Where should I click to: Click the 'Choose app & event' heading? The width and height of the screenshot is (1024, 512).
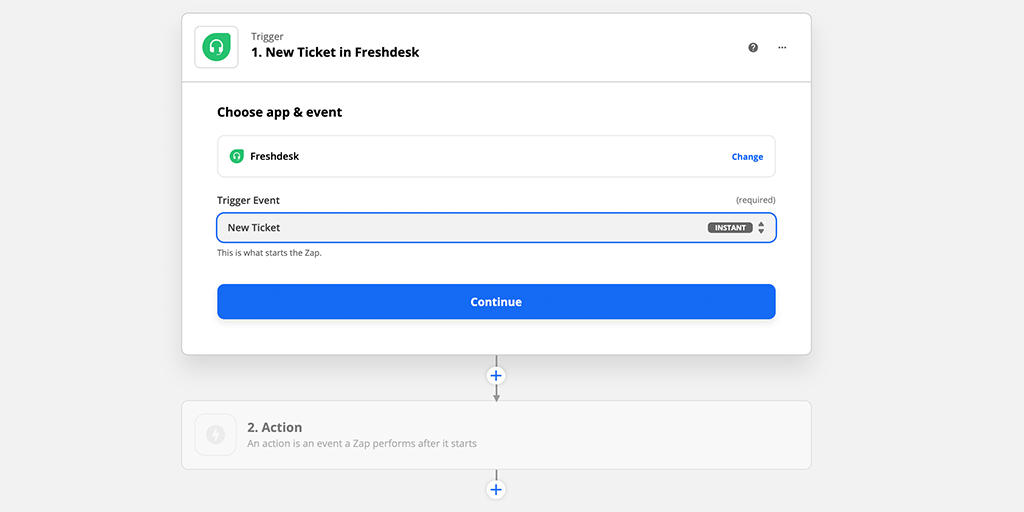click(x=280, y=112)
